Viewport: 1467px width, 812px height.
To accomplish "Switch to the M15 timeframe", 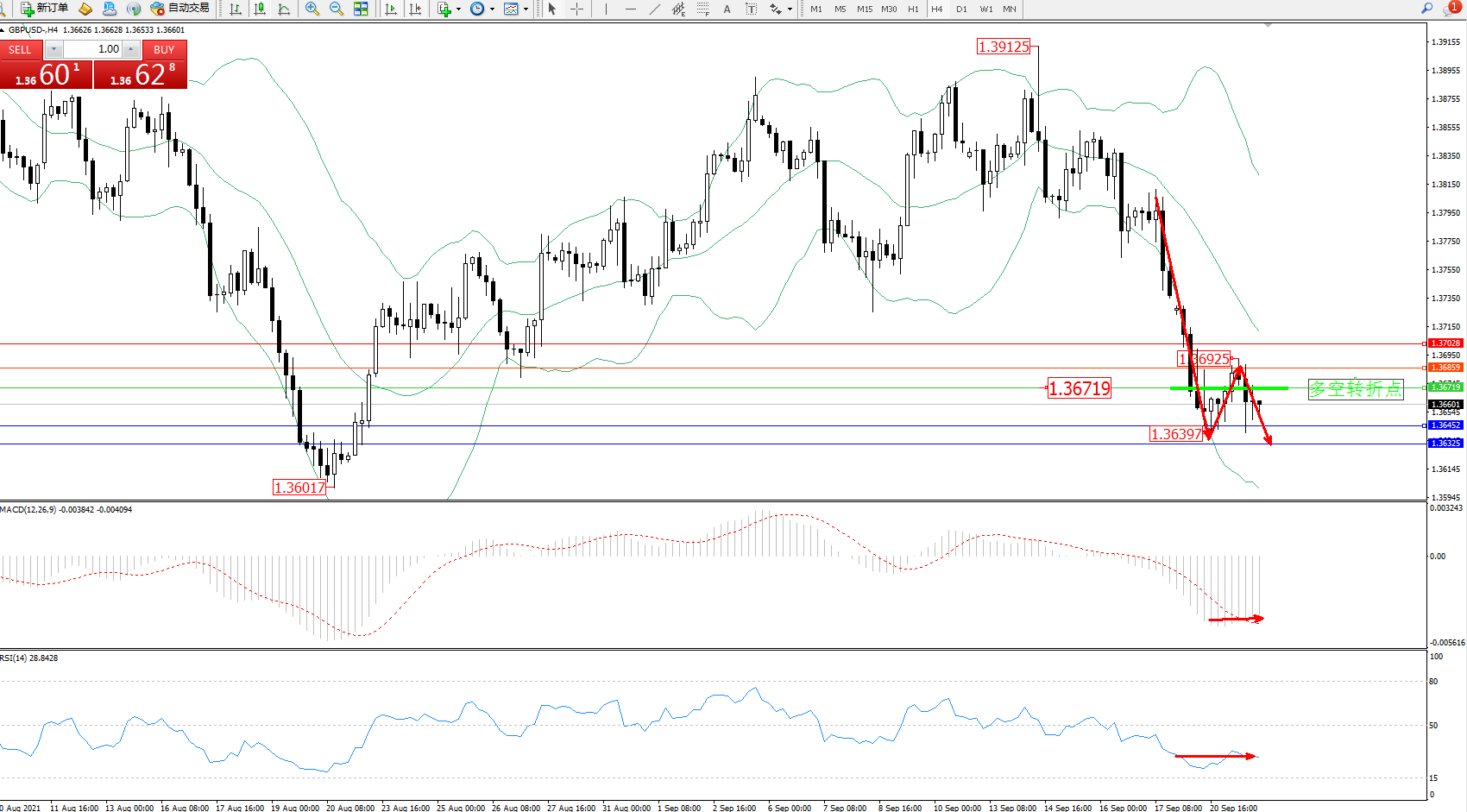I will pyautogui.click(x=865, y=9).
